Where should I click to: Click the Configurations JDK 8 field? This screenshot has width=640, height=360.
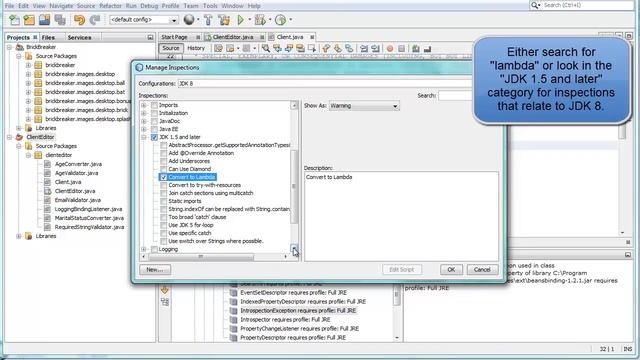(325, 83)
